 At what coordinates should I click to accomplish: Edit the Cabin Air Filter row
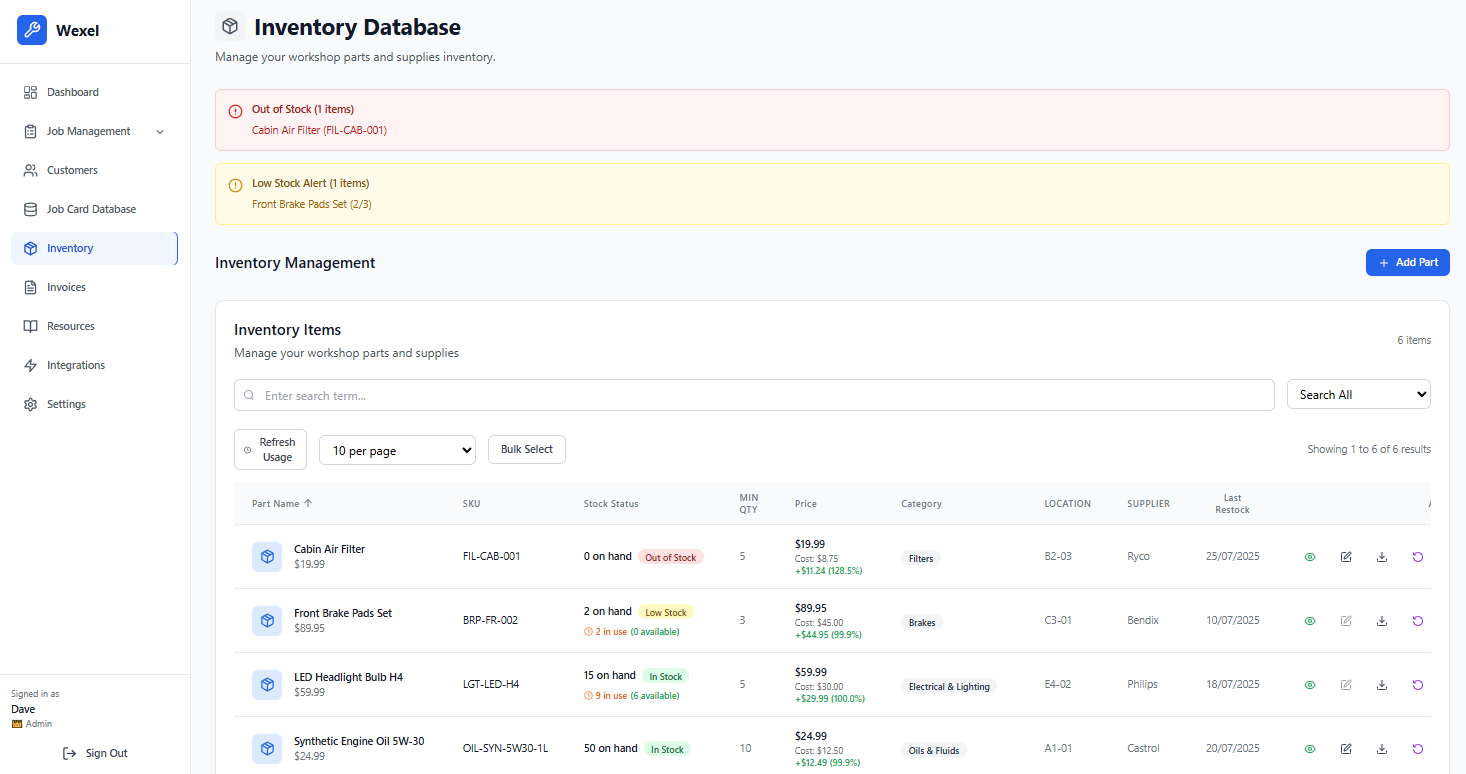click(x=1346, y=557)
